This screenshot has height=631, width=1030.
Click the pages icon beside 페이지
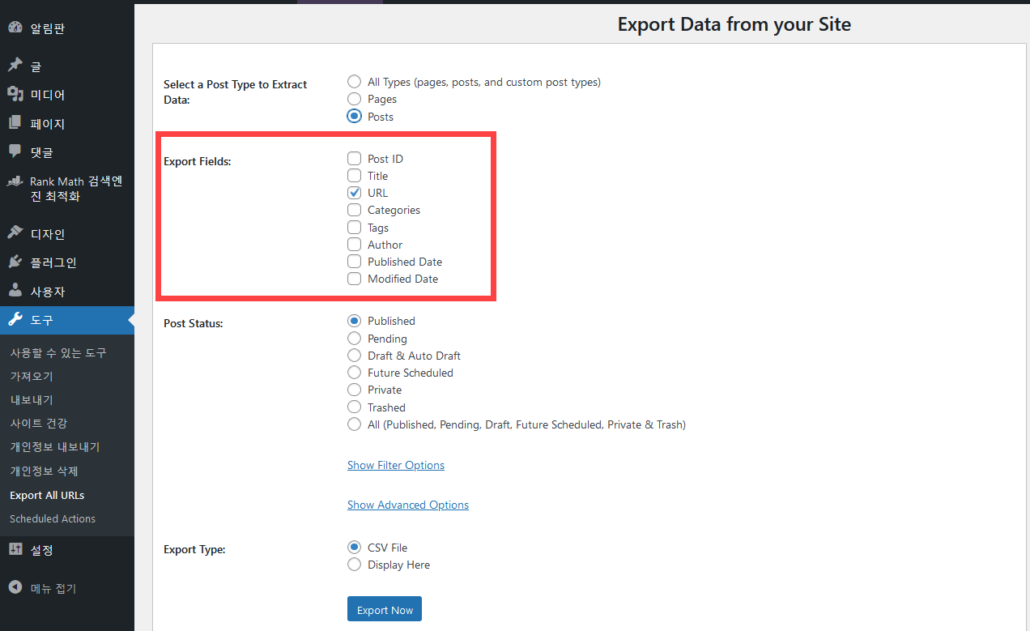15,123
